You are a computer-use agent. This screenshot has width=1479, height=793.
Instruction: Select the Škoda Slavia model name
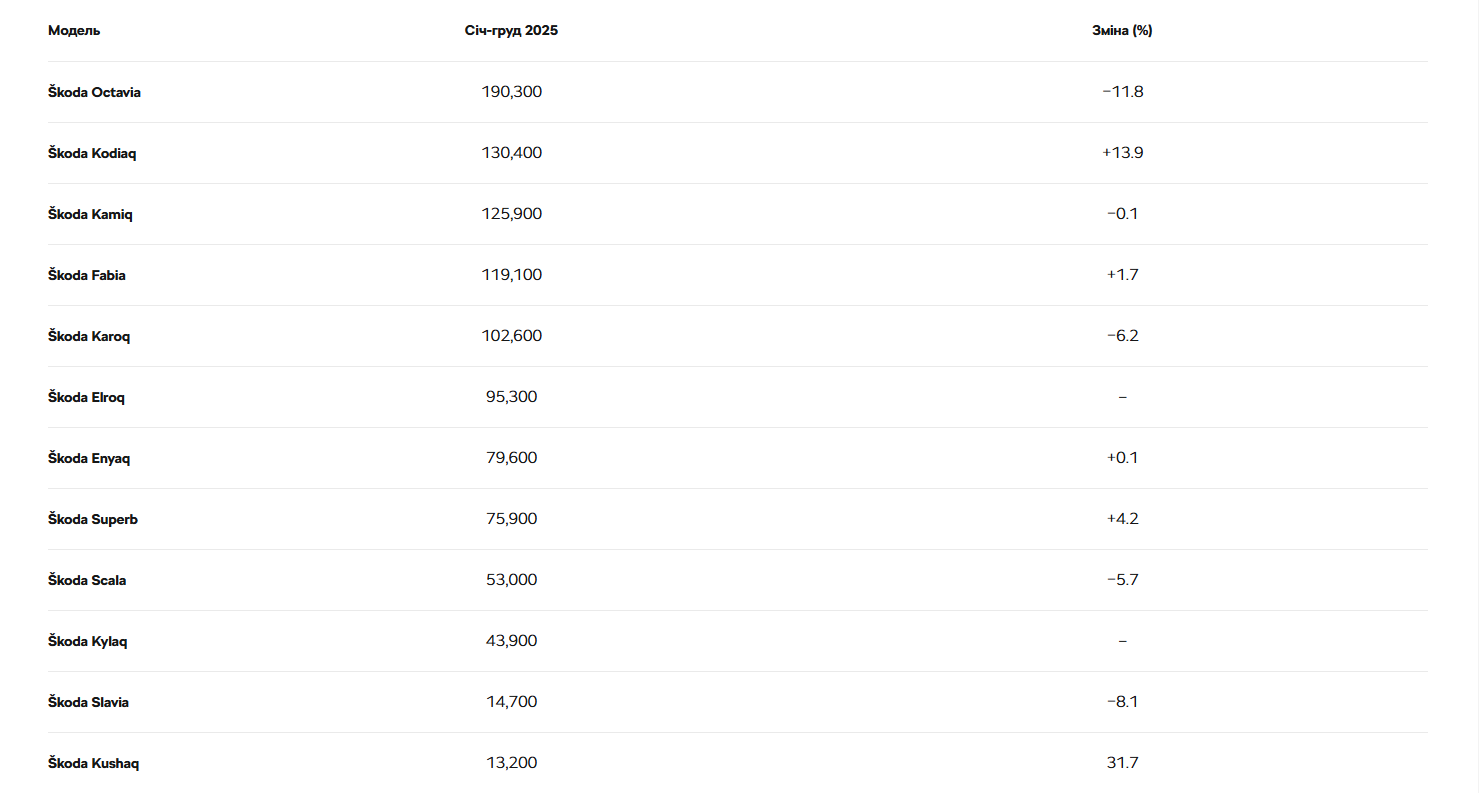coord(88,702)
